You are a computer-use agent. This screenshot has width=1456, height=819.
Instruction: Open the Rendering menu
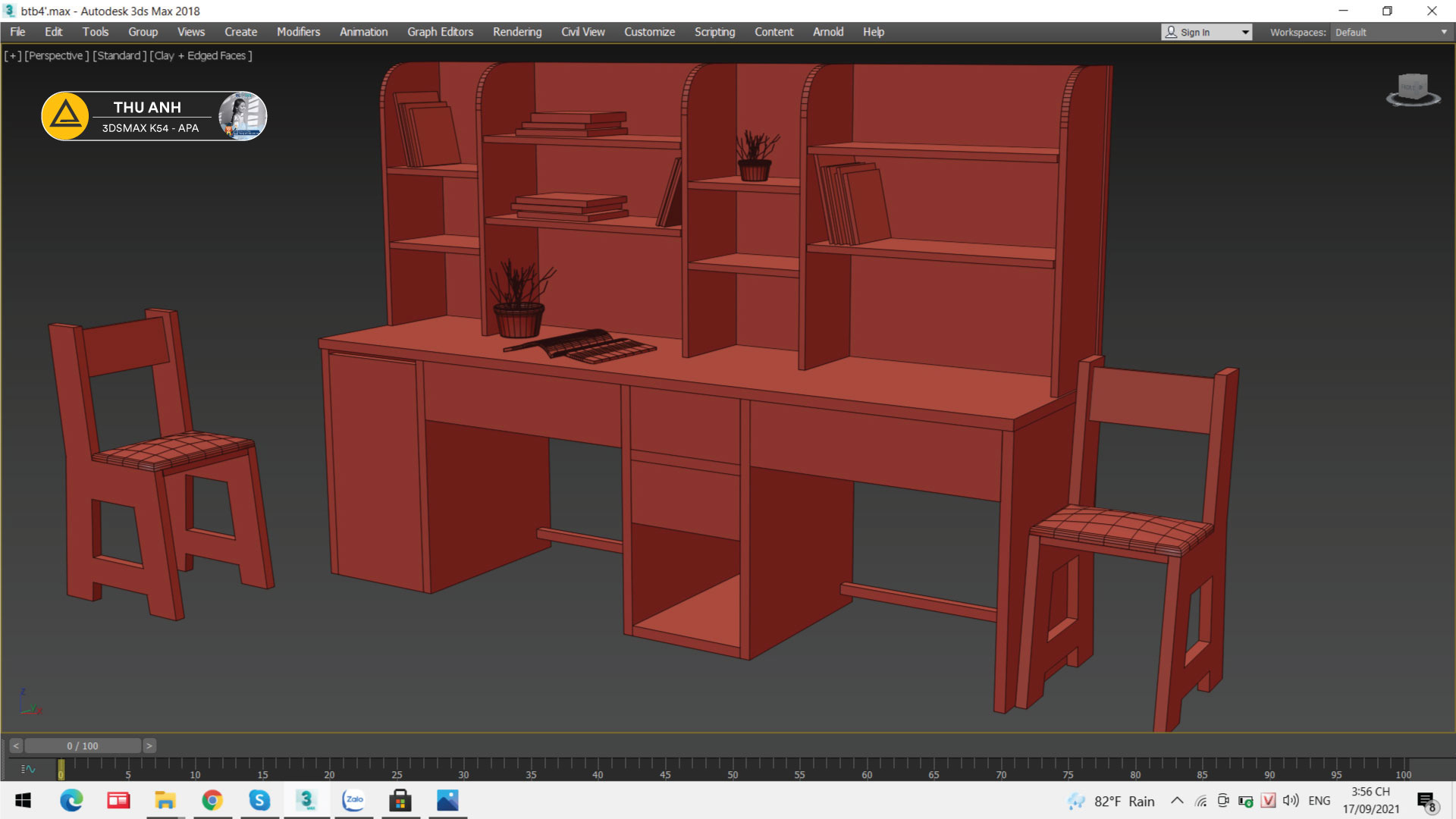click(516, 32)
